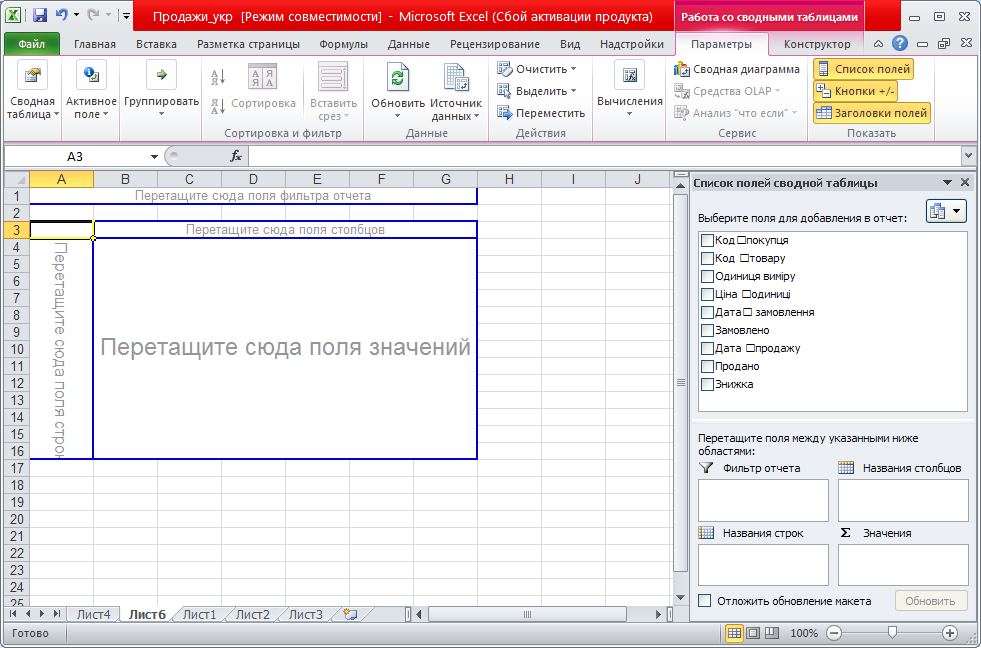Switch to the Лист1 sheet tab

click(199, 614)
